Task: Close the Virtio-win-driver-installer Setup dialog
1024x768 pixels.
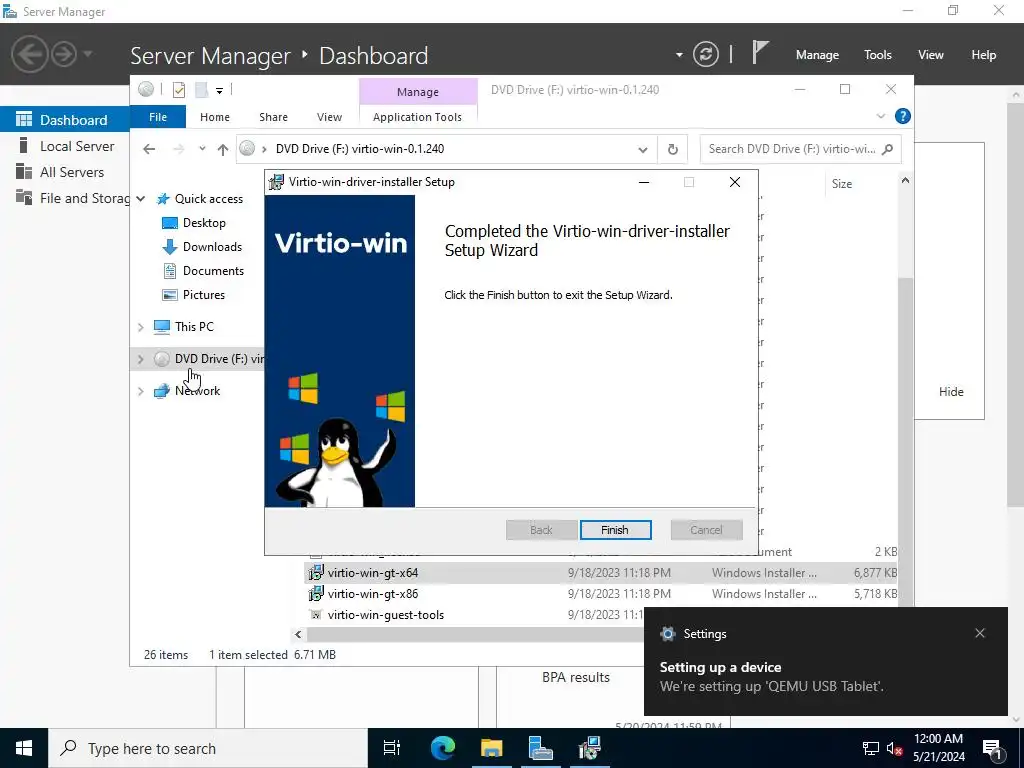Action: tap(735, 182)
